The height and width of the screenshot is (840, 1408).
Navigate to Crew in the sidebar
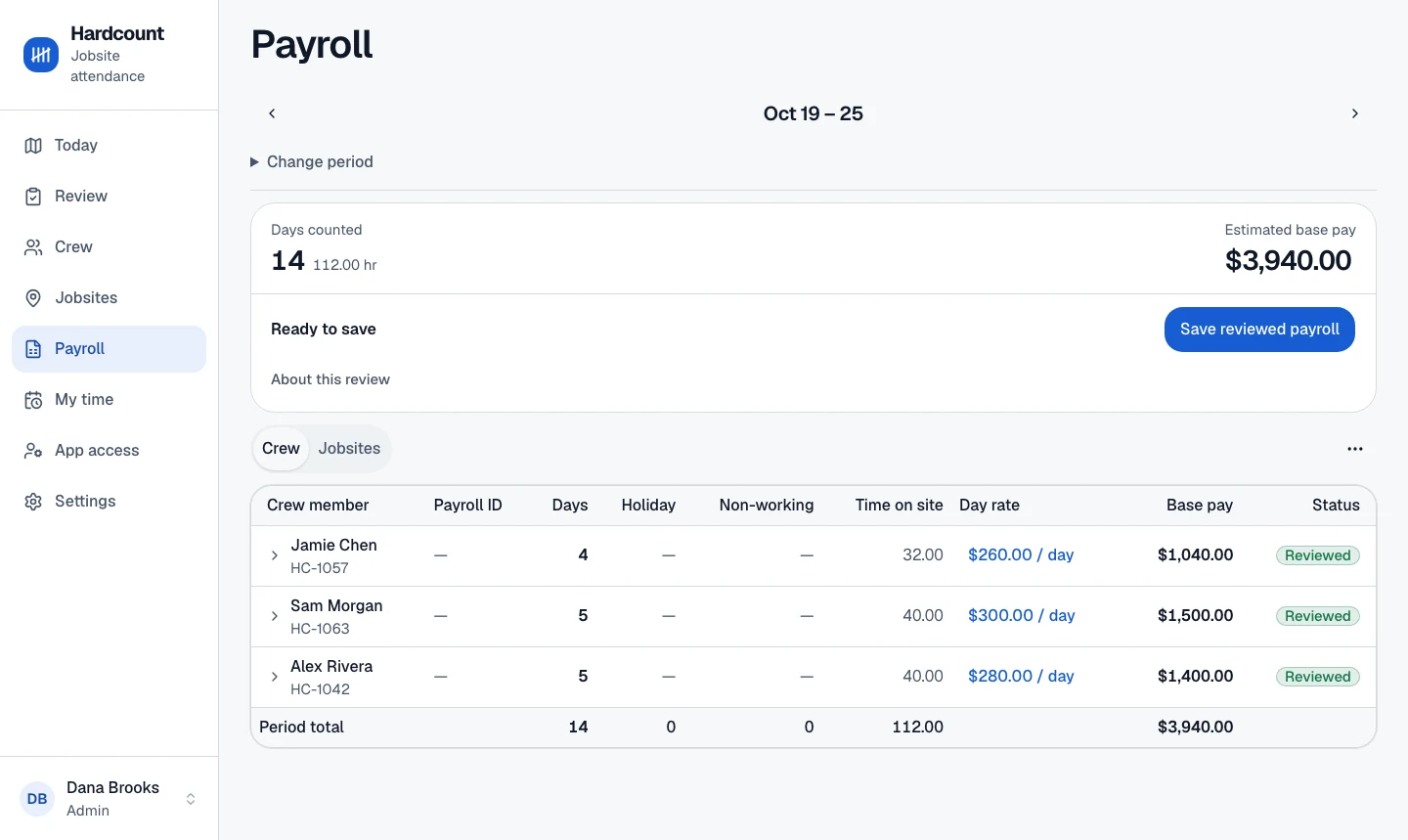pos(110,247)
